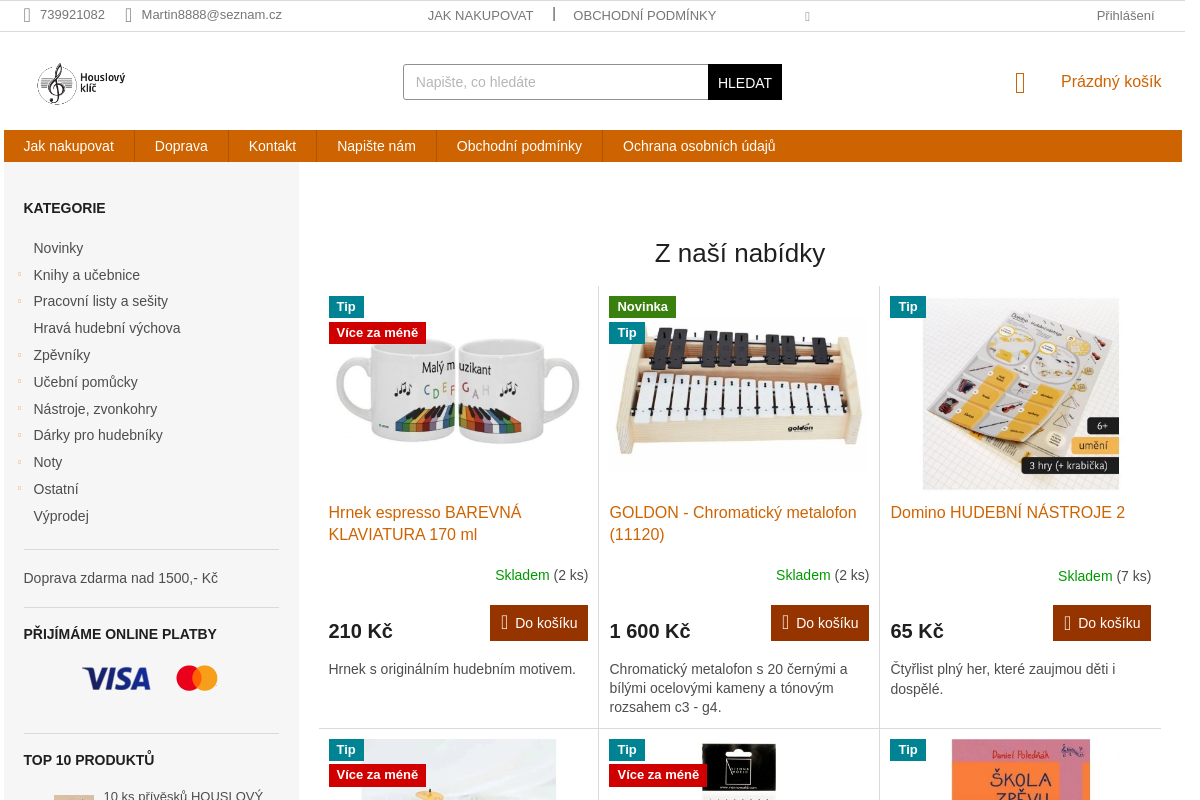
Task: Open the Přihlášení login link
Action: 1125,15
